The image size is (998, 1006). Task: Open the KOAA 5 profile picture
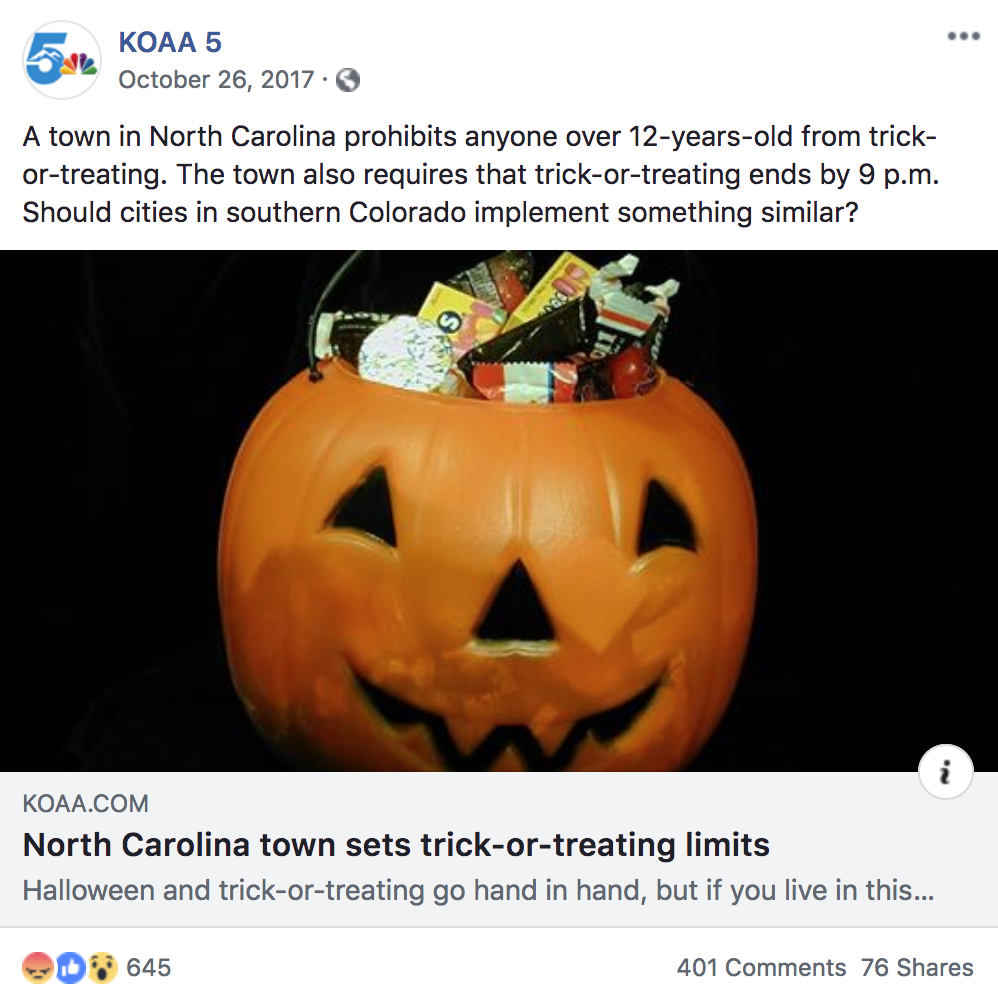pos(62,60)
